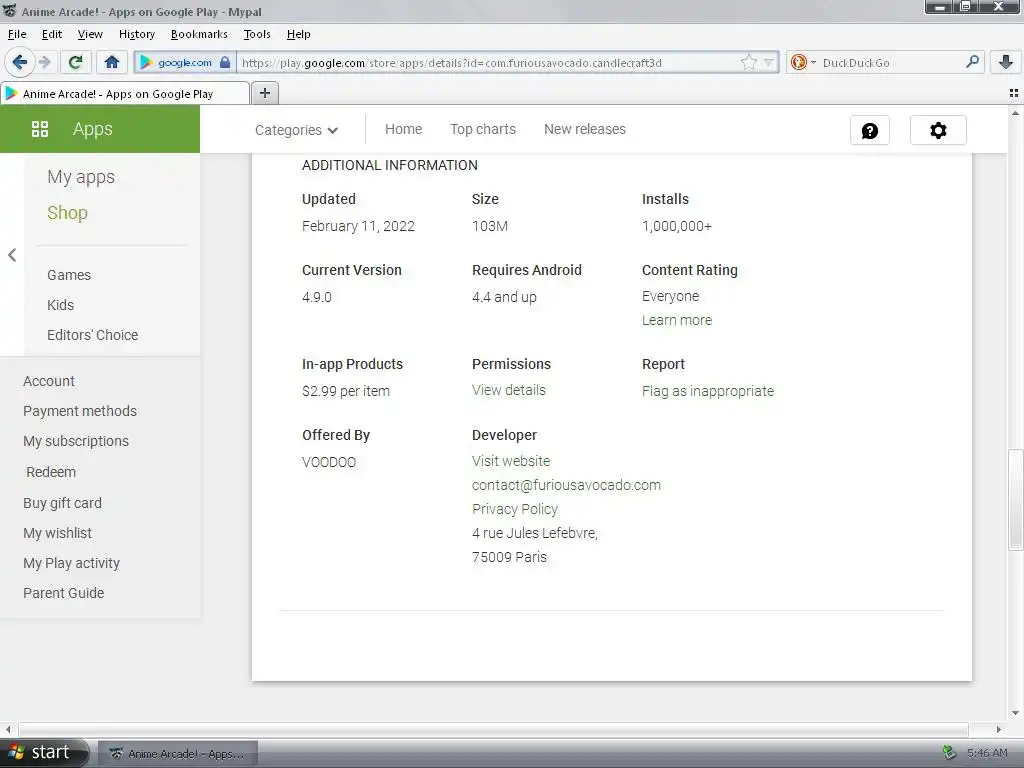Open Top charts
1024x768 pixels.
(483, 129)
